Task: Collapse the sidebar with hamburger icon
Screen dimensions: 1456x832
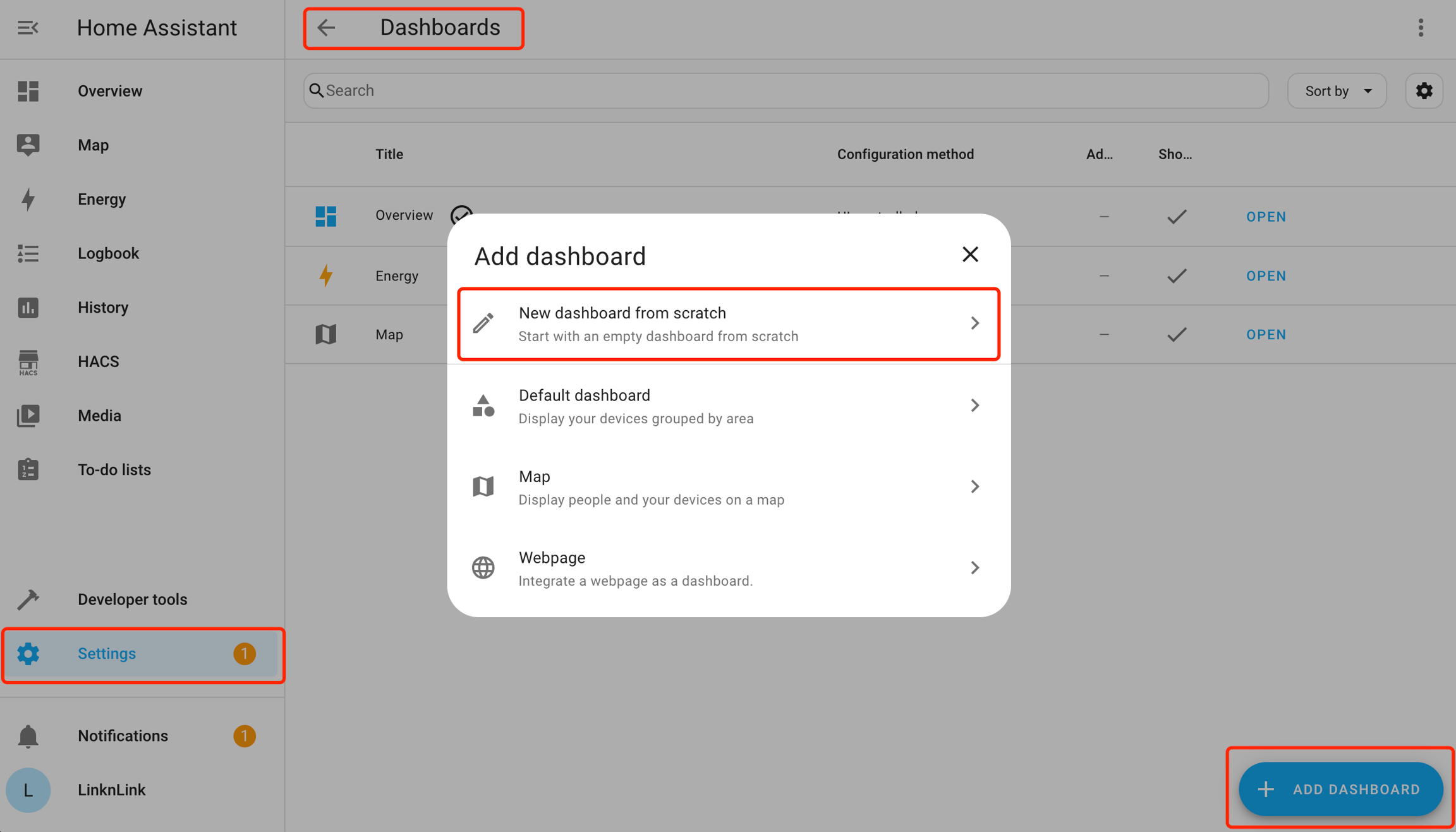Action: coord(28,28)
